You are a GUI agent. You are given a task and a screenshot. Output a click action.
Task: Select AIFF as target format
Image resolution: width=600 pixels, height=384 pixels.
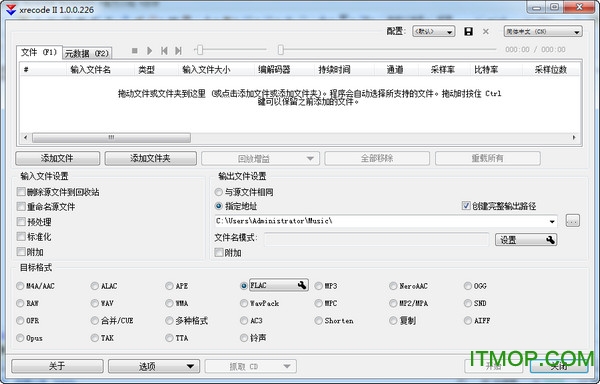(x=468, y=321)
